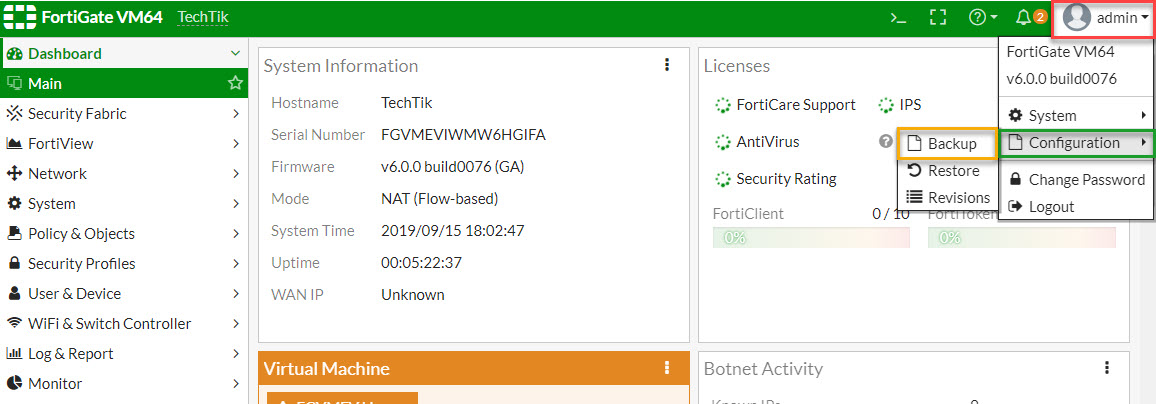Expand the Security Fabric menu
The height and width of the screenshot is (404, 1156).
124,114
